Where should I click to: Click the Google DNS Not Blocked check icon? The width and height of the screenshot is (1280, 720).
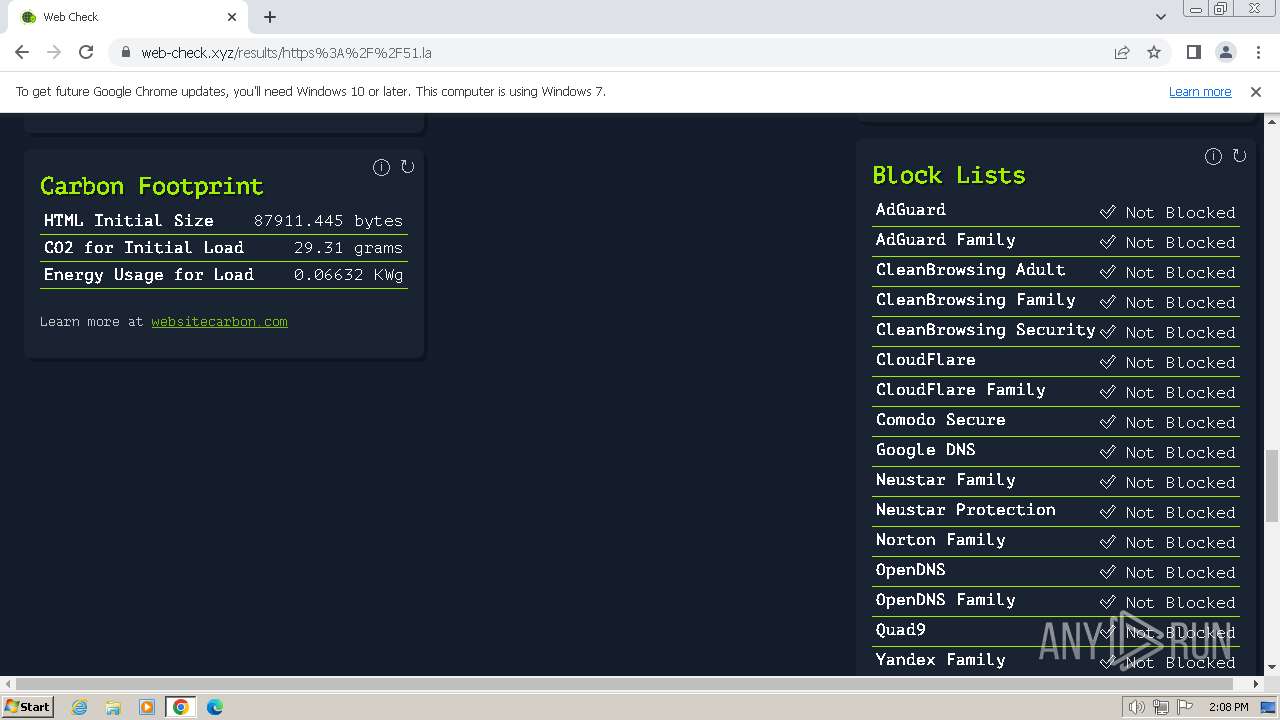tap(1107, 452)
